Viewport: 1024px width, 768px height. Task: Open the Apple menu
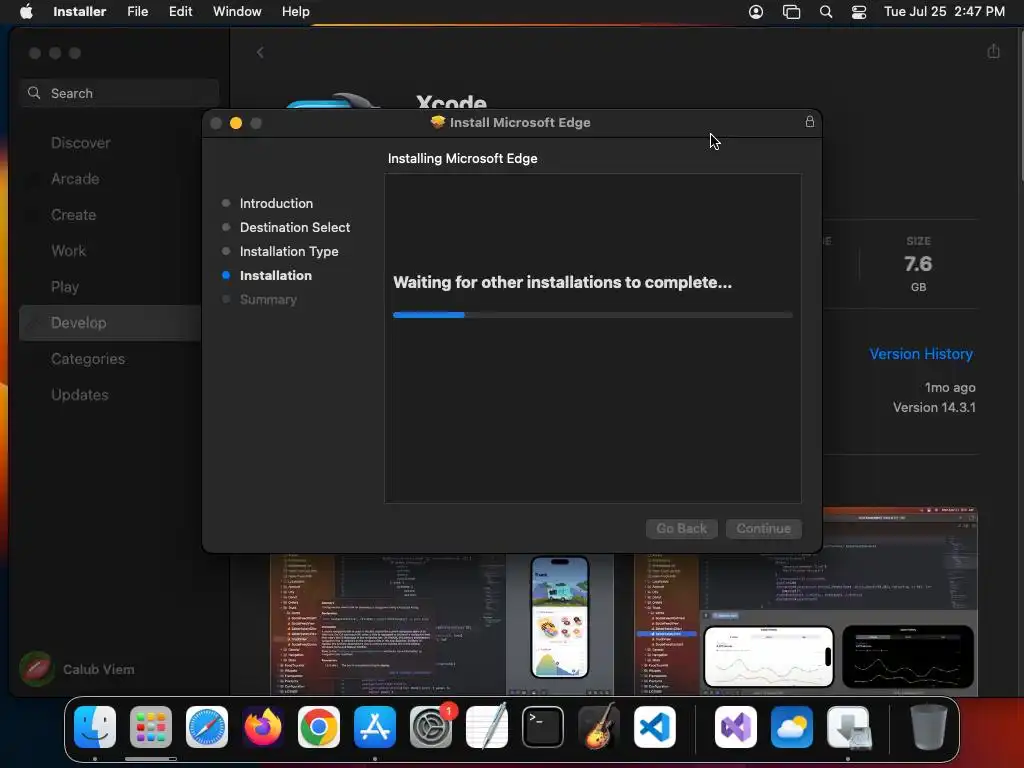26,11
